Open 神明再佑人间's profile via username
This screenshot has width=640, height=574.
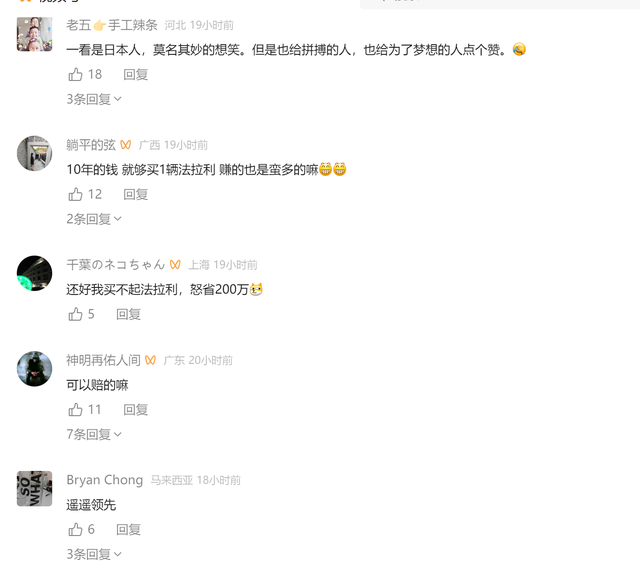tap(103, 360)
